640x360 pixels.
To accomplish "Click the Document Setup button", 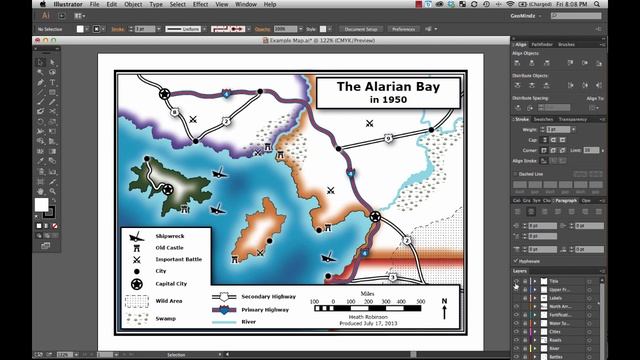I will point(361,29).
